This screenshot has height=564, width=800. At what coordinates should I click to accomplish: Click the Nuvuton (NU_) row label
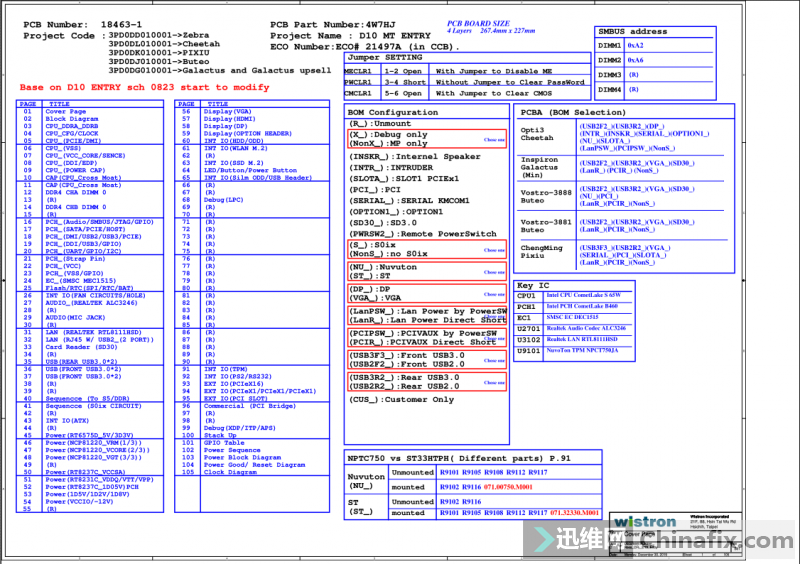click(x=366, y=481)
